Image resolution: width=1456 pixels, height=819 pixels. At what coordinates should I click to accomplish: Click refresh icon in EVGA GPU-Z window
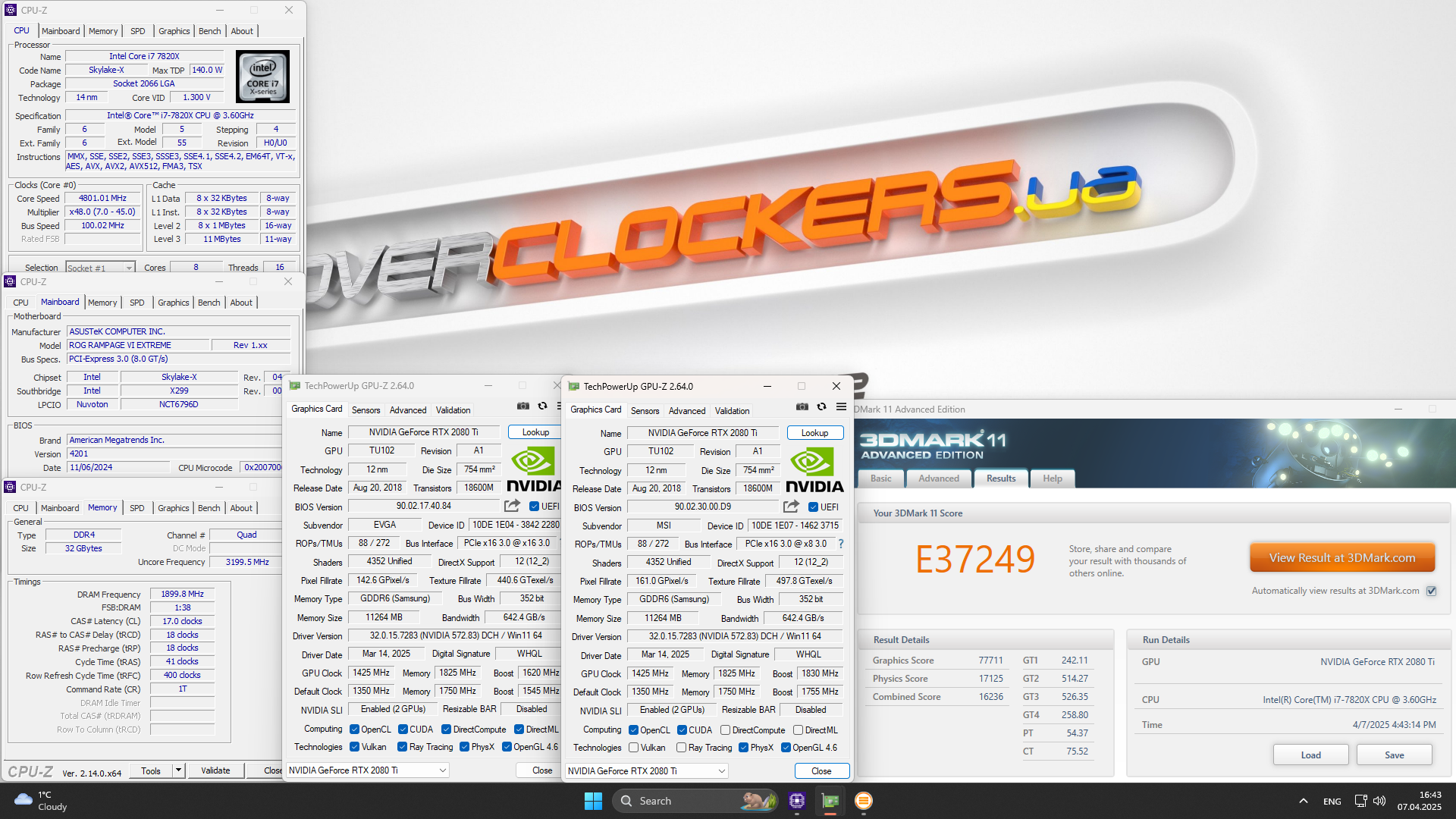click(x=542, y=406)
